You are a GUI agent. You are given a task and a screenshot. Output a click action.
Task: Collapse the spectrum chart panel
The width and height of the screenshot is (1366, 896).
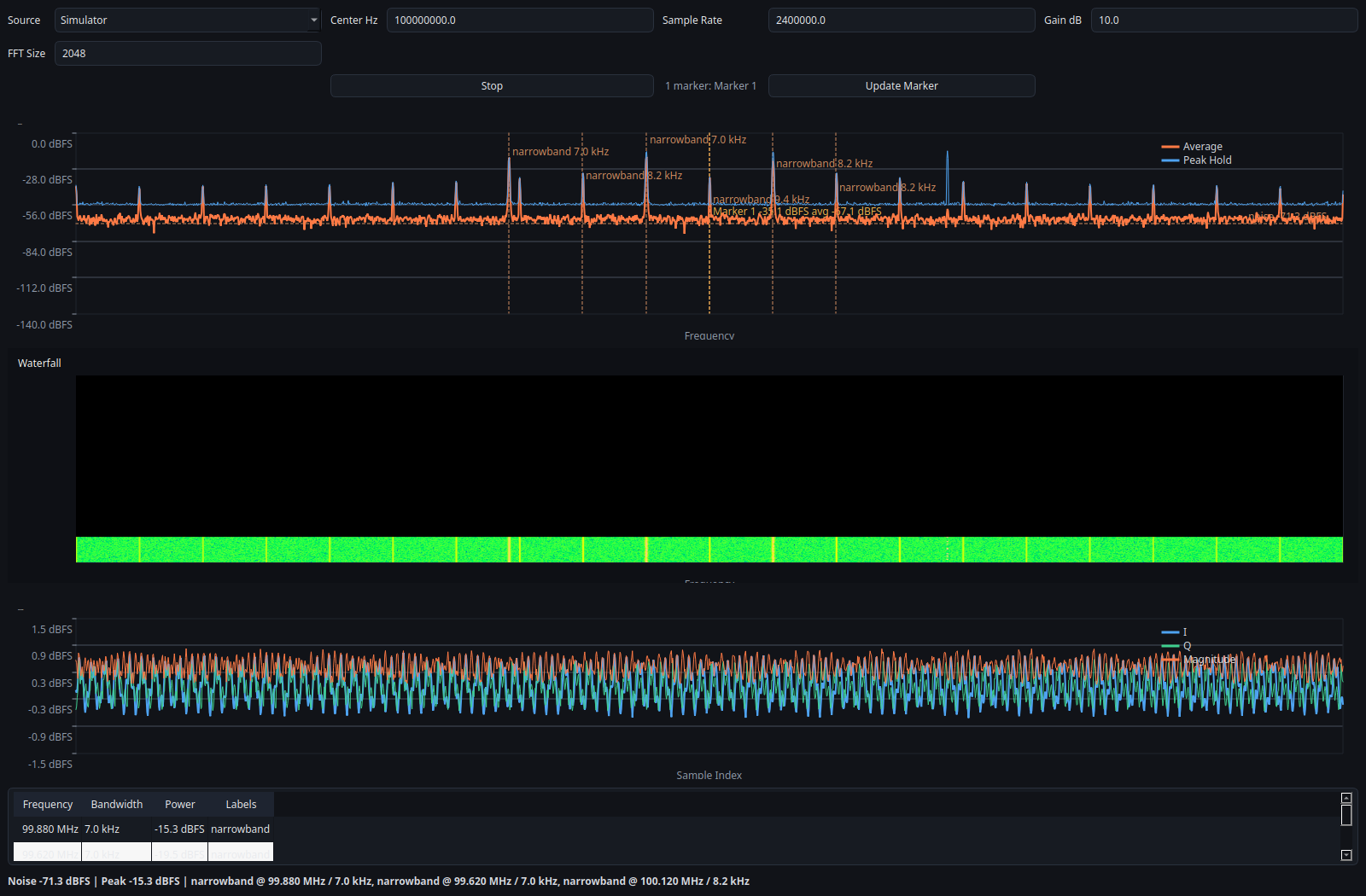(x=21, y=122)
